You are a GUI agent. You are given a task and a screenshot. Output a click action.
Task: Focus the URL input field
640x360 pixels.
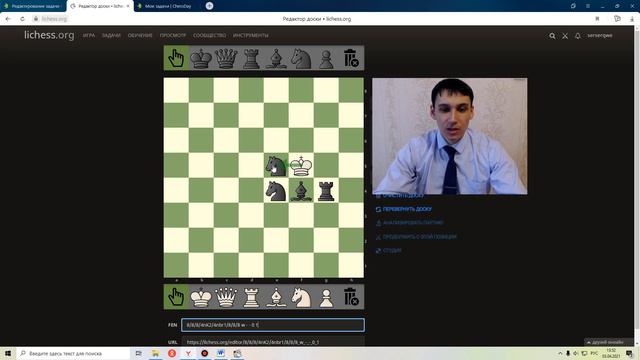coord(273,342)
